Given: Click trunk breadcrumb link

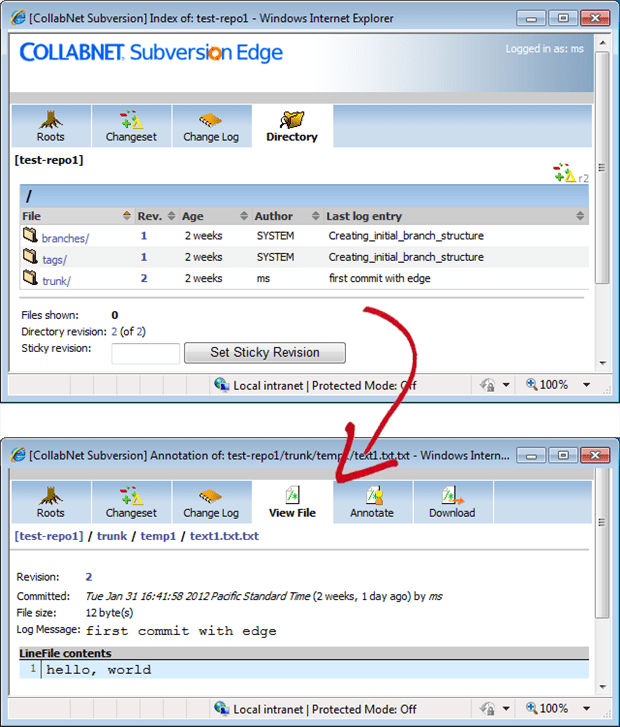Looking at the screenshot, I should coord(112,536).
